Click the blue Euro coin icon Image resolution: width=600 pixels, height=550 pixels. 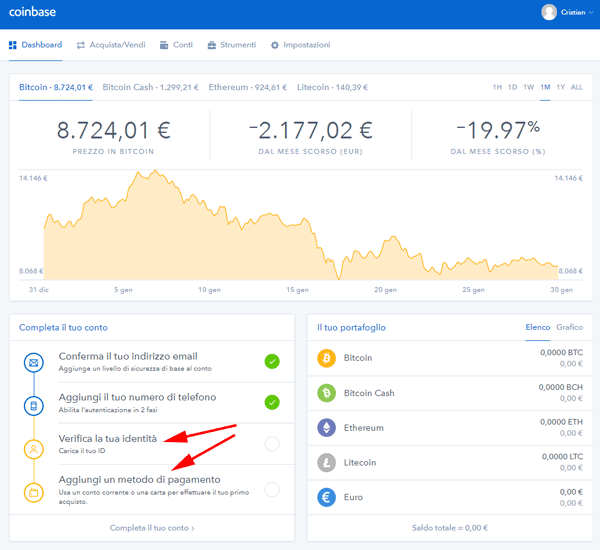(326, 498)
